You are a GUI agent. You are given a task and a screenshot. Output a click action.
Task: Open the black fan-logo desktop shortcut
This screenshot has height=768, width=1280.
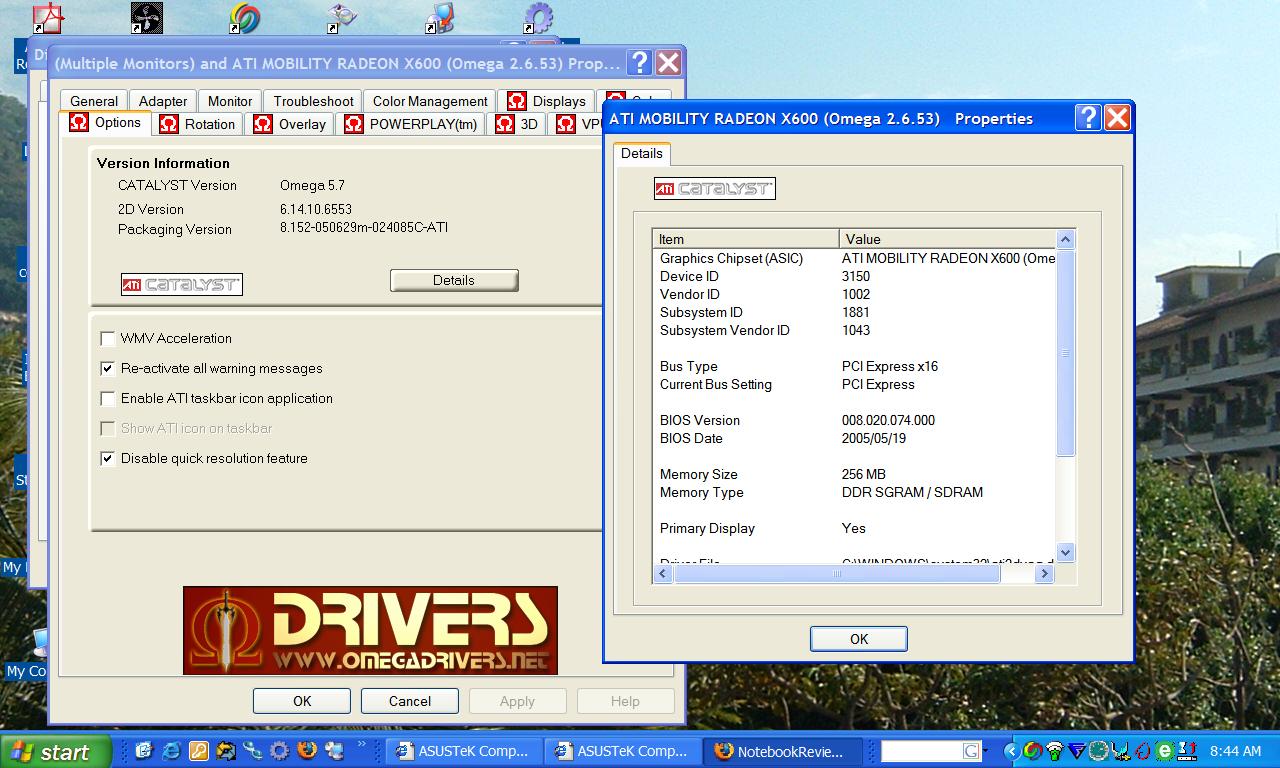[146, 17]
